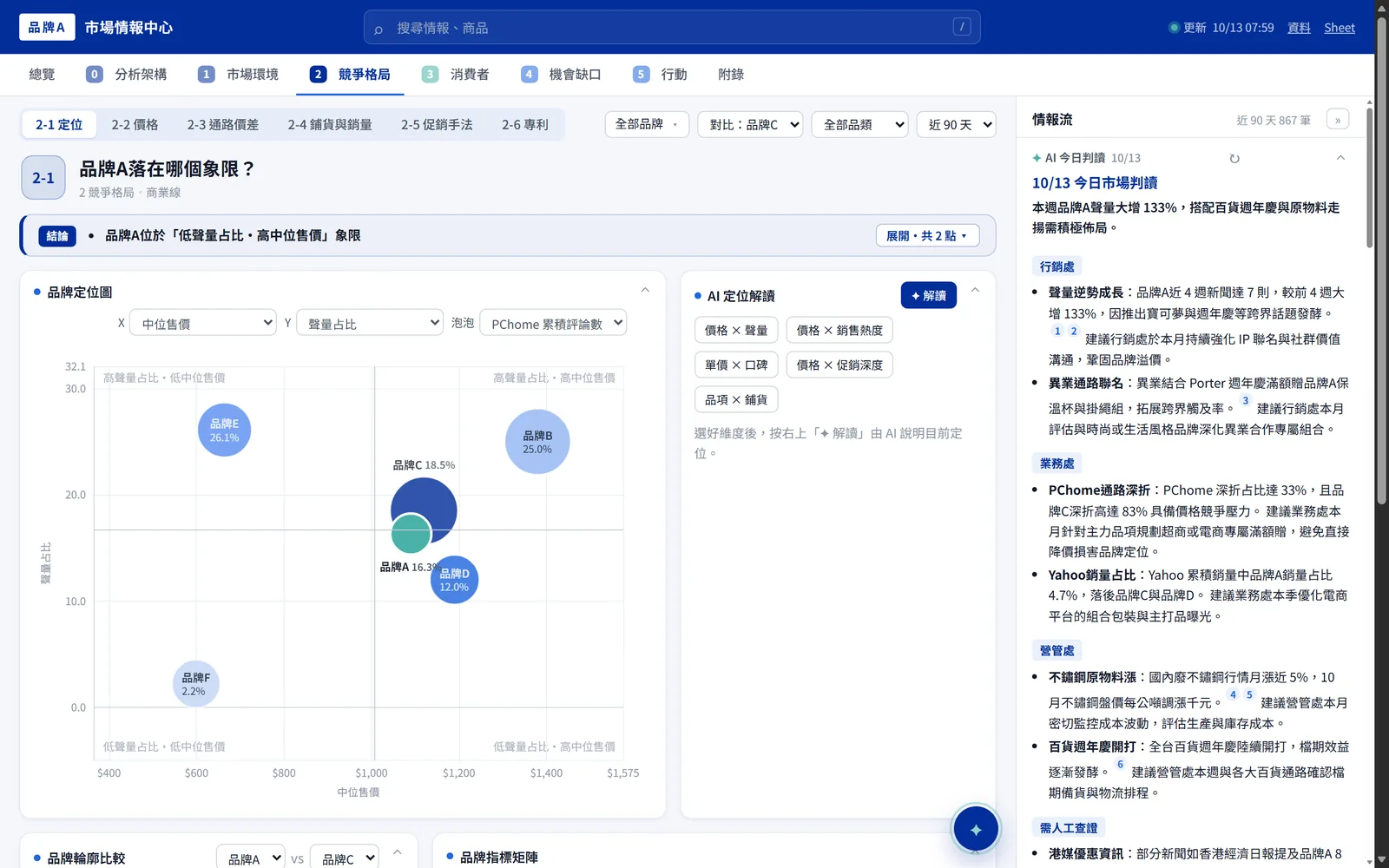Viewport: 1389px width, 868px height.
Task: Open the X axis 中位售價 dropdown
Action: (203, 323)
